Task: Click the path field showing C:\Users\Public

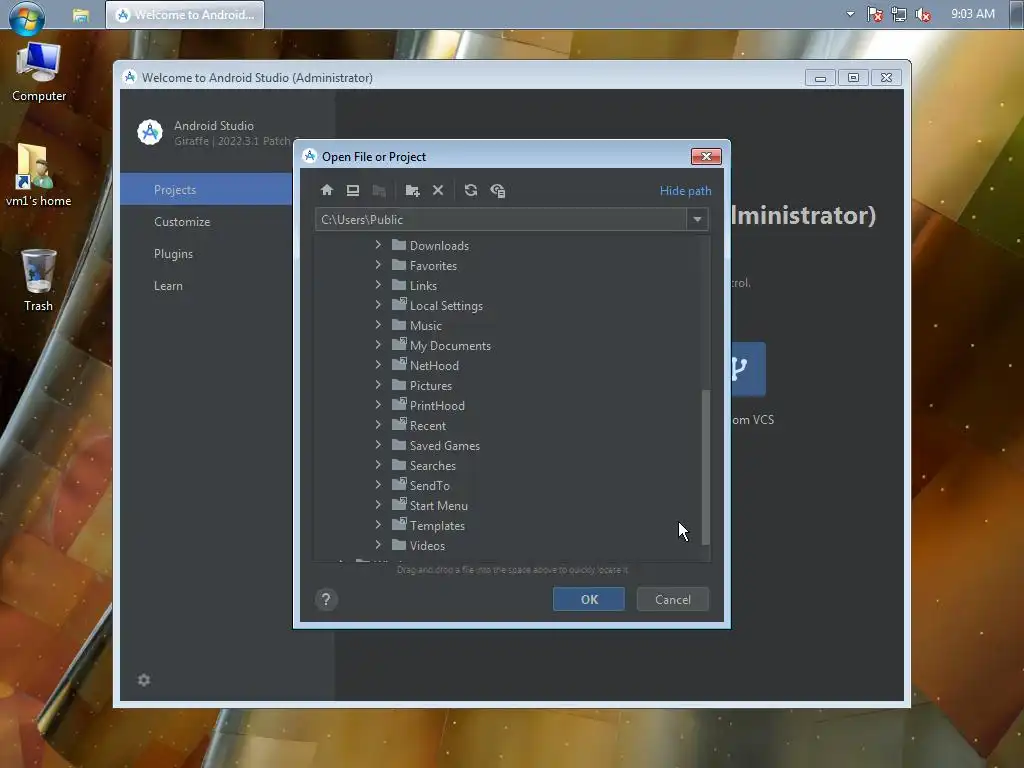Action: [x=501, y=219]
